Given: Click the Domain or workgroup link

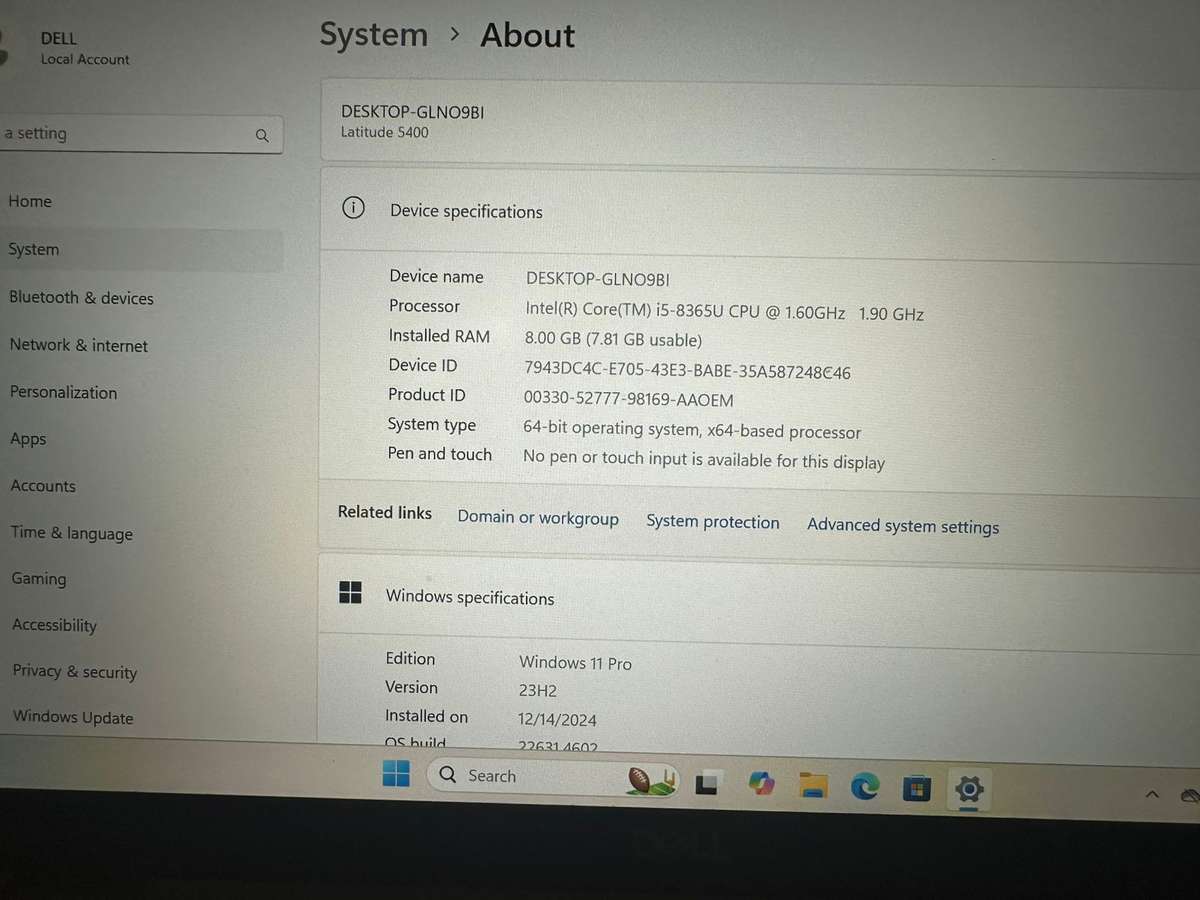Looking at the screenshot, I should (538, 518).
